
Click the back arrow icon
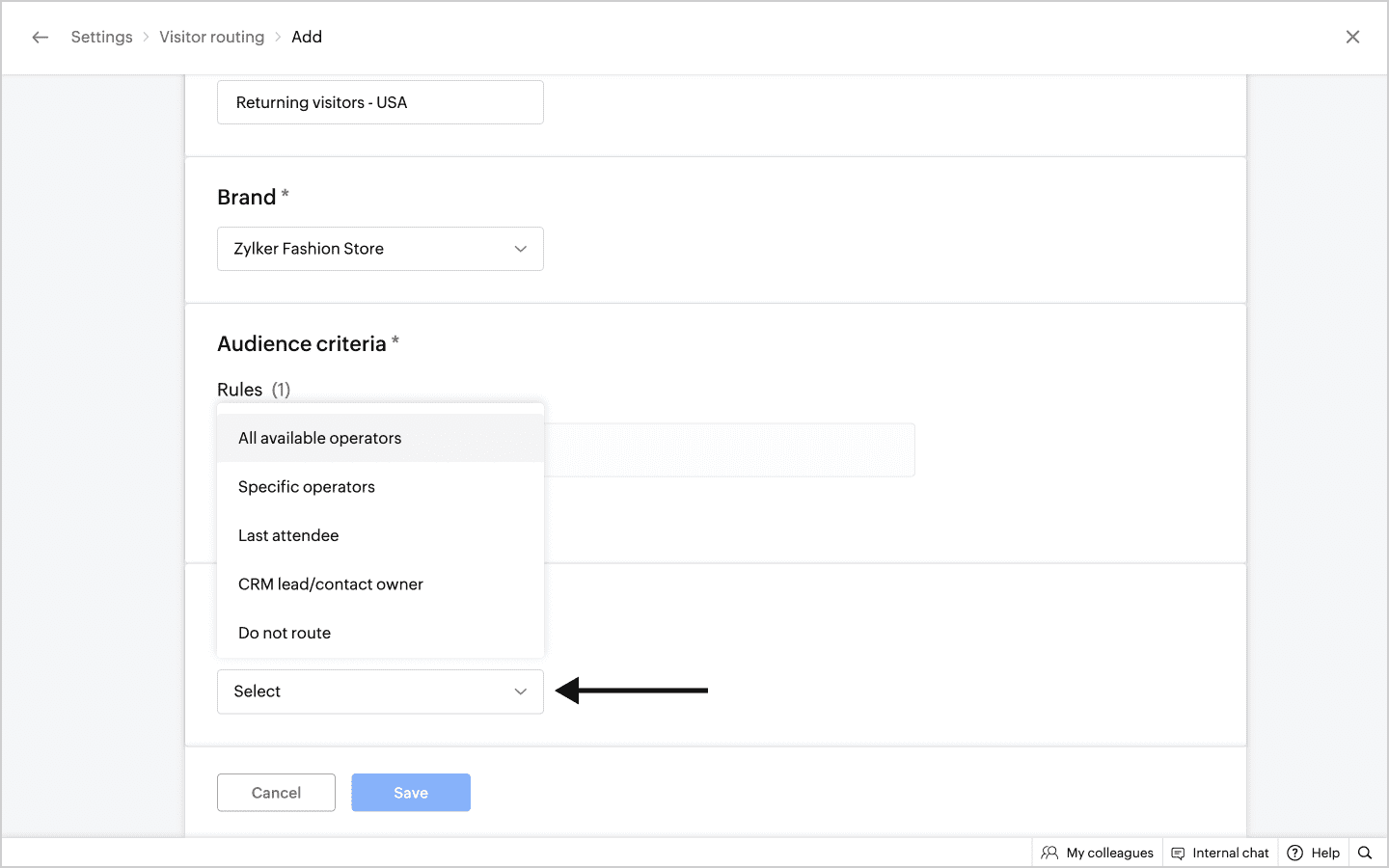pyautogui.click(x=40, y=38)
